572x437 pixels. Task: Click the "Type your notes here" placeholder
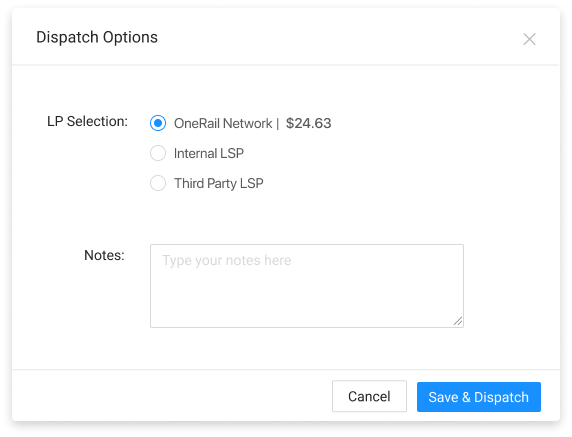click(x=227, y=260)
